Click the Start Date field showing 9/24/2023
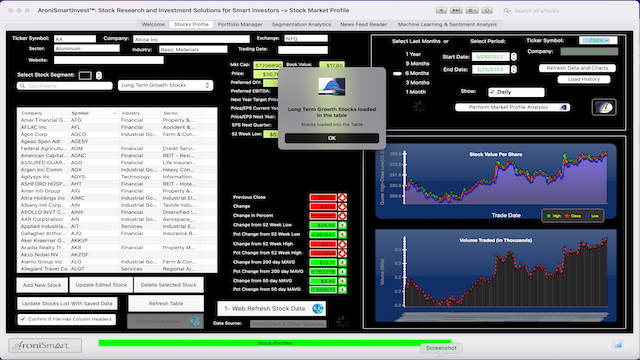Image resolution: width=640 pixels, height=360 pixels. coord(491,57)
